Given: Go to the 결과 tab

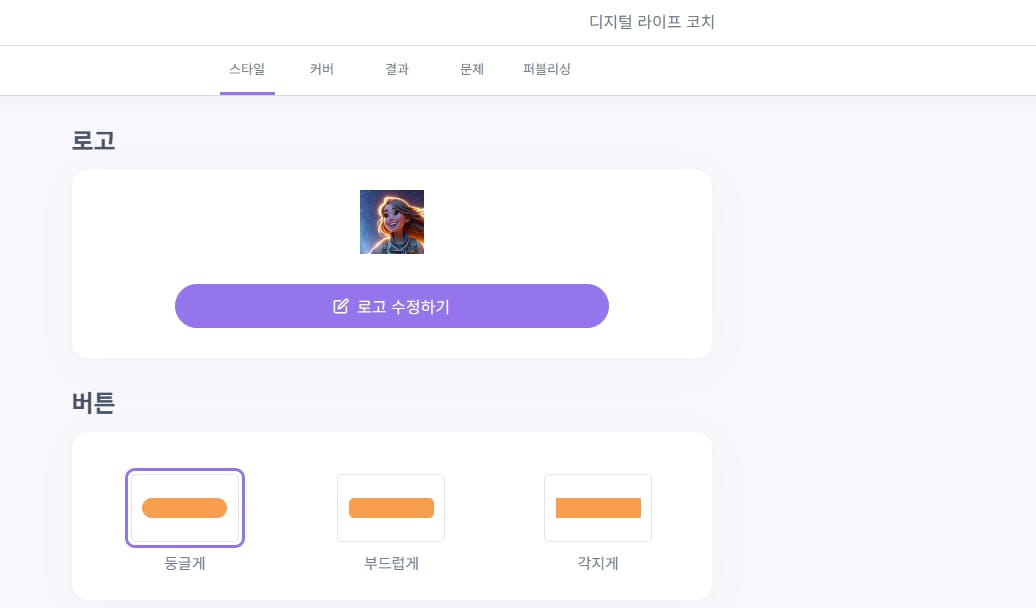Looking at the screenshot, I should pos(397,70).
